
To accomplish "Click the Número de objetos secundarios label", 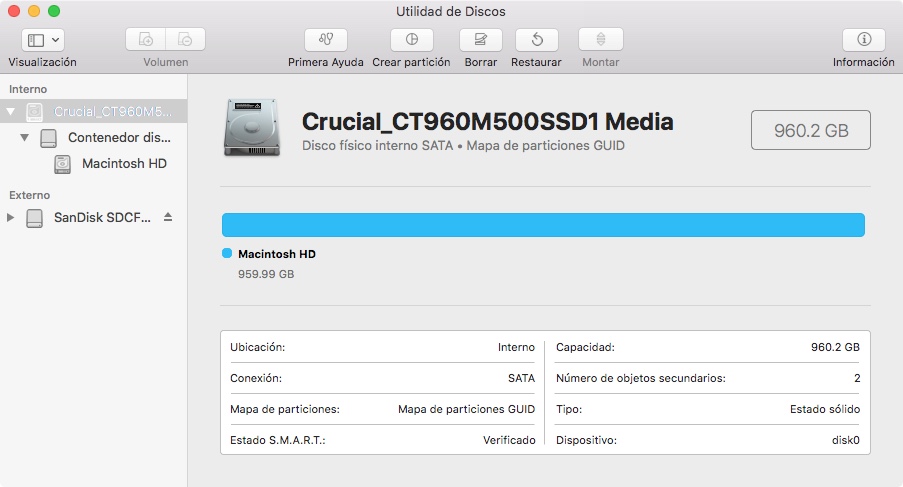I will pyautogui.click(x=641, y=378).
